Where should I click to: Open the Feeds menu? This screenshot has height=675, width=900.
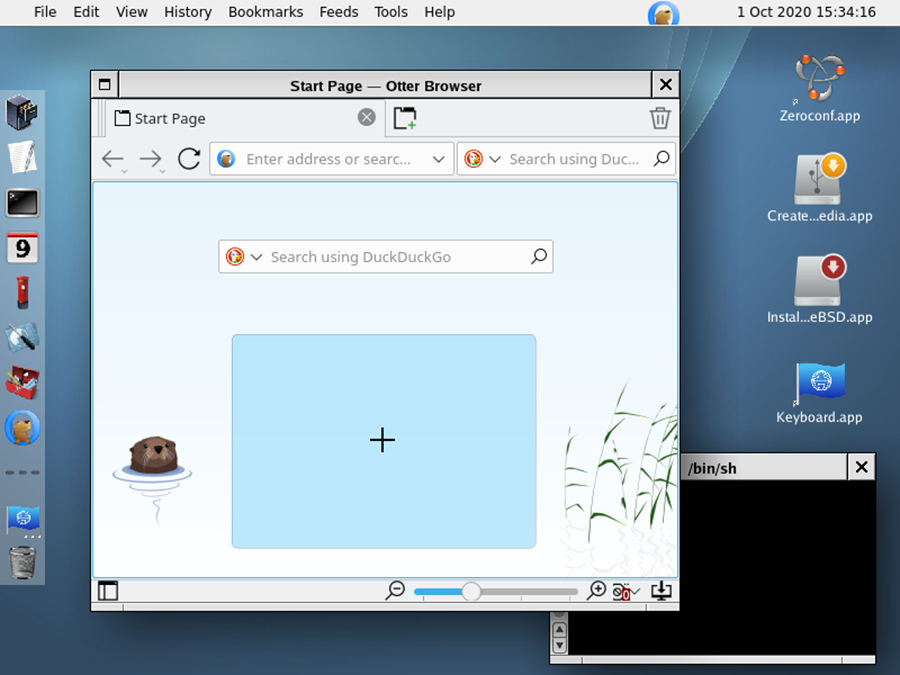(x=339, y=12)
